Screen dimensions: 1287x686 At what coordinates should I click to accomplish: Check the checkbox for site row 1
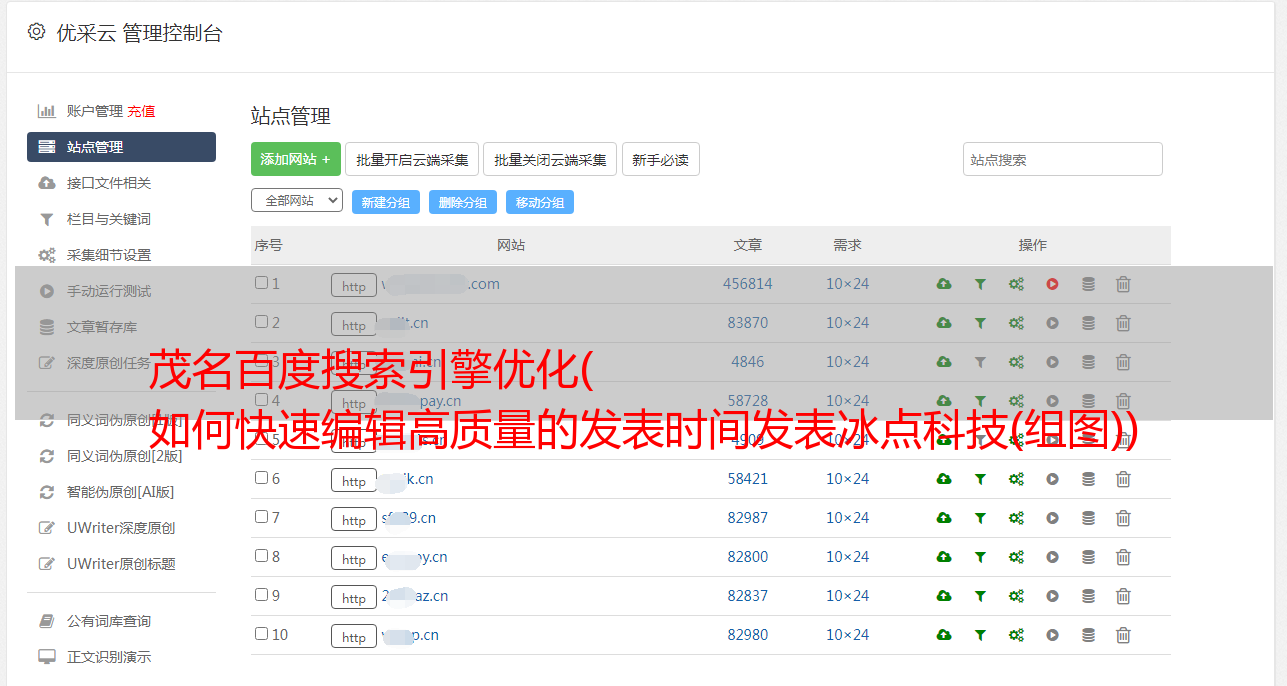click(261, 283)
